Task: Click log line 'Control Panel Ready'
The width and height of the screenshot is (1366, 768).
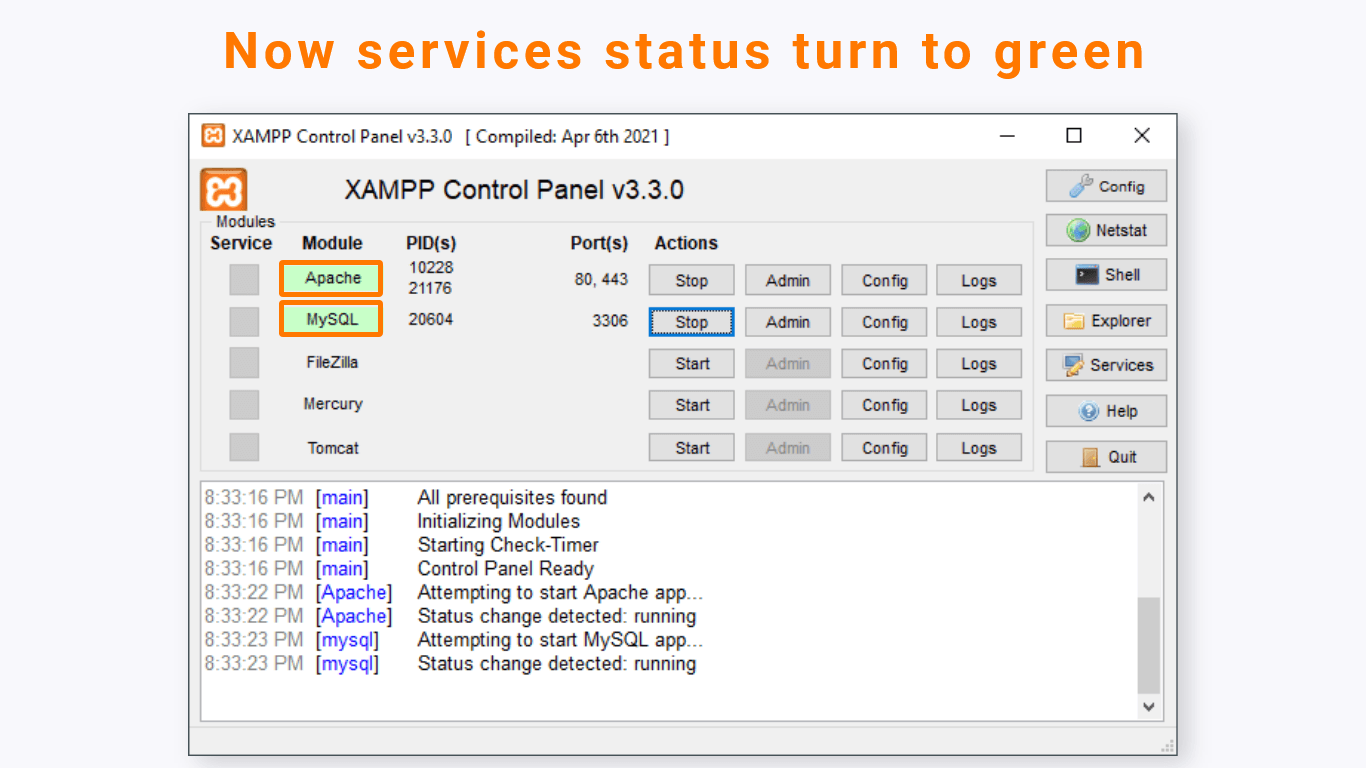Action: 505,569
